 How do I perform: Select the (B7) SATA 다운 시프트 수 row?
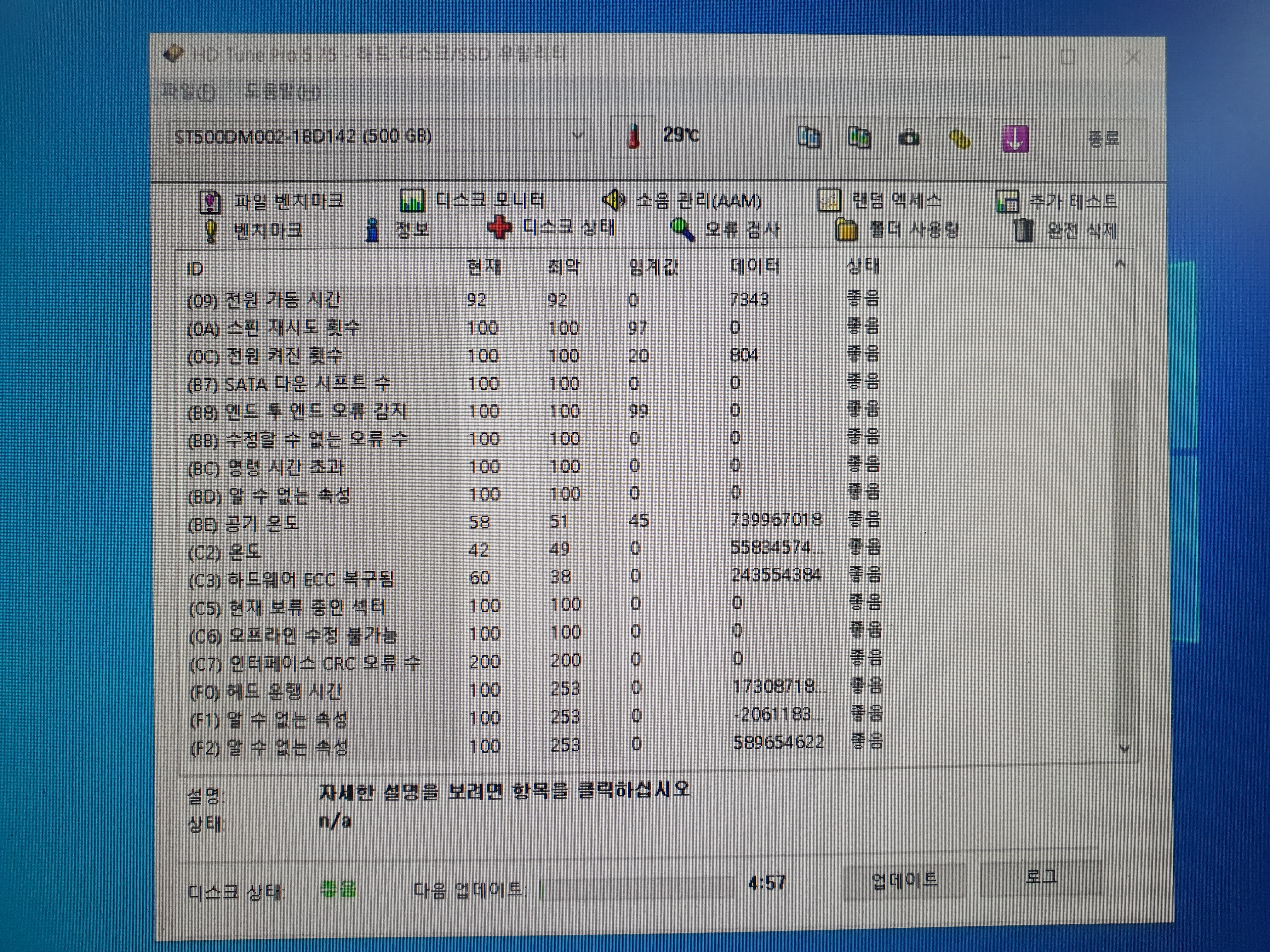click(534, 383)
